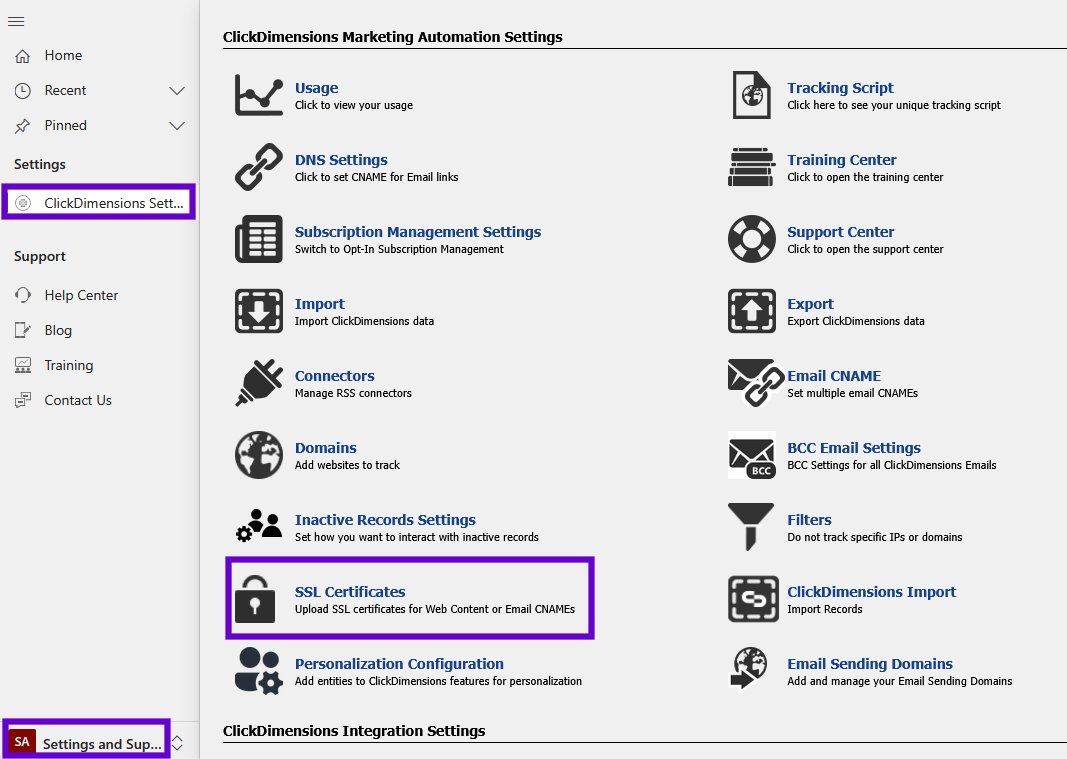Open the Settings and Support area label
The height and width of the screenshot is (759, 1067).
(x=102, y=744)
